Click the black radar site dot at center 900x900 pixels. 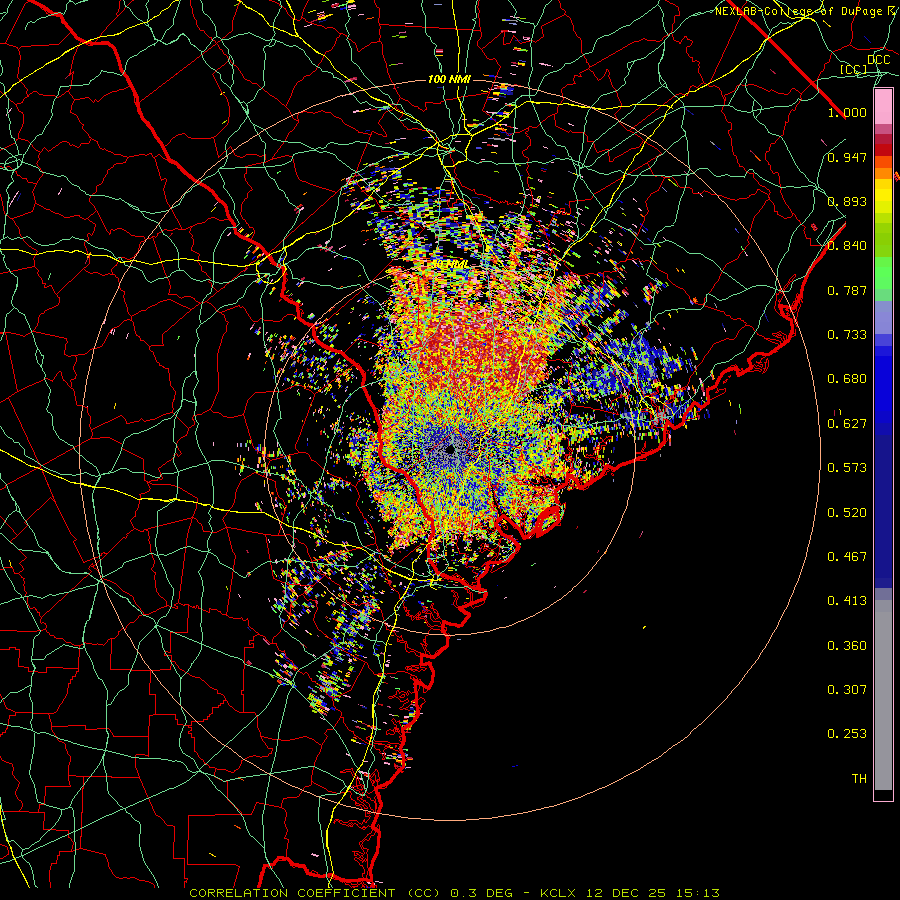[x=450, y=449]
